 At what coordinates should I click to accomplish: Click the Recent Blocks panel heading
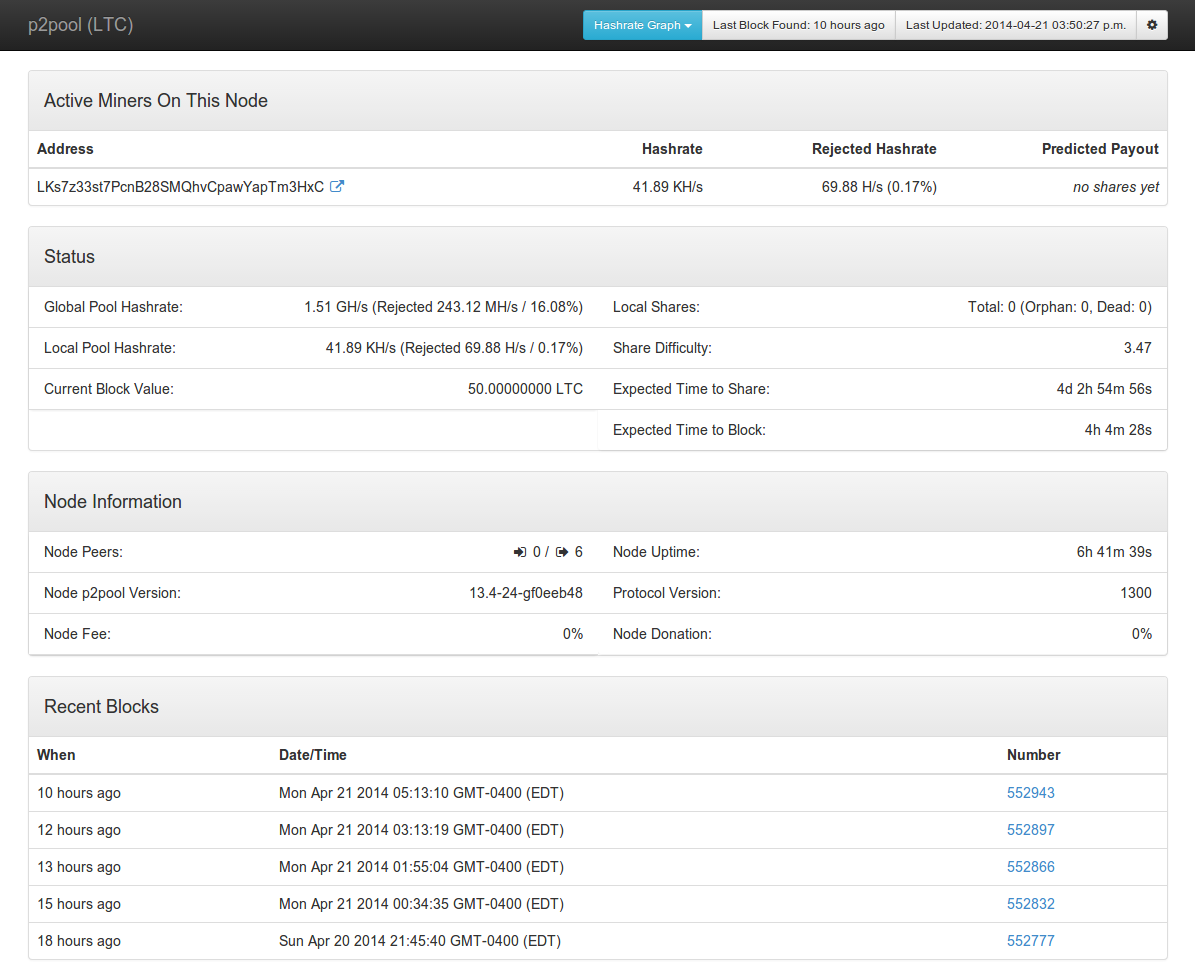pyautogui.click(x=101, y=706)
